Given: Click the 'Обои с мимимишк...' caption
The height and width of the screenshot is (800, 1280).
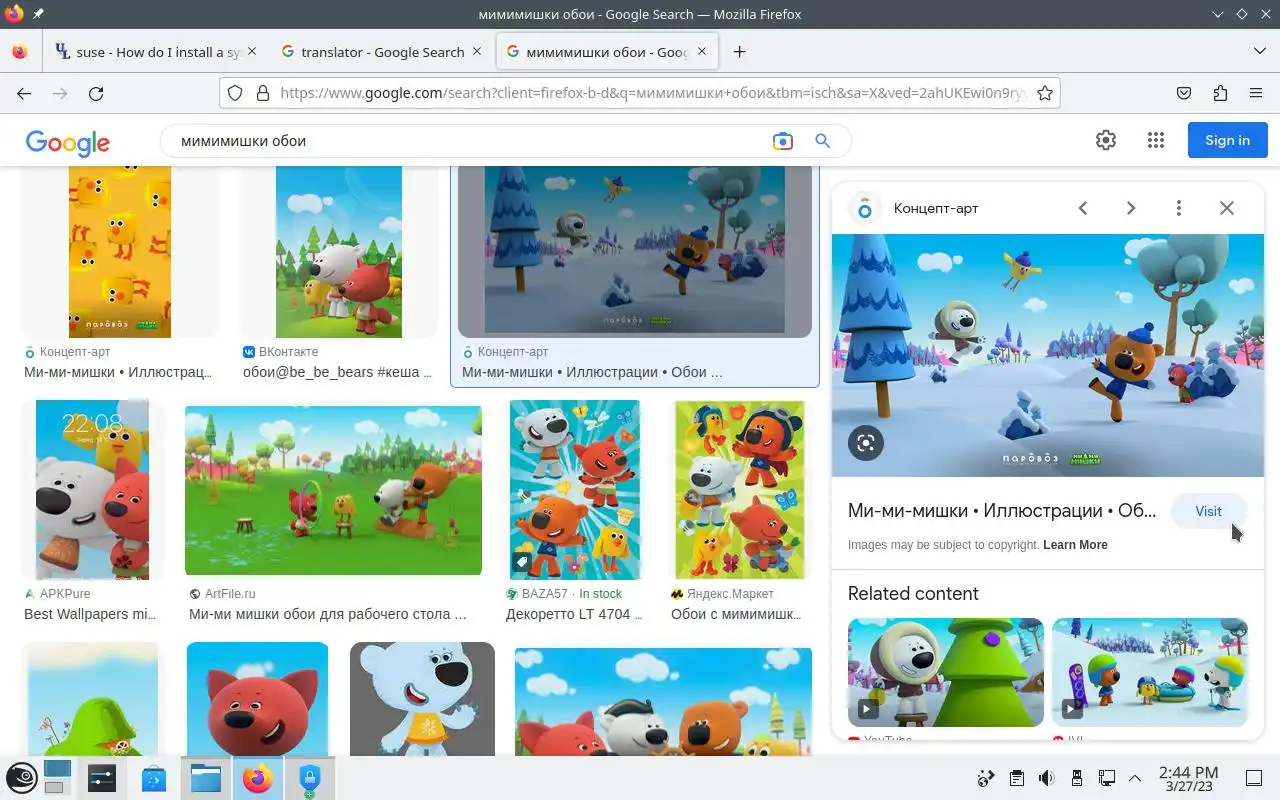Looking at the screenshot, I should [x=736, y=614].
